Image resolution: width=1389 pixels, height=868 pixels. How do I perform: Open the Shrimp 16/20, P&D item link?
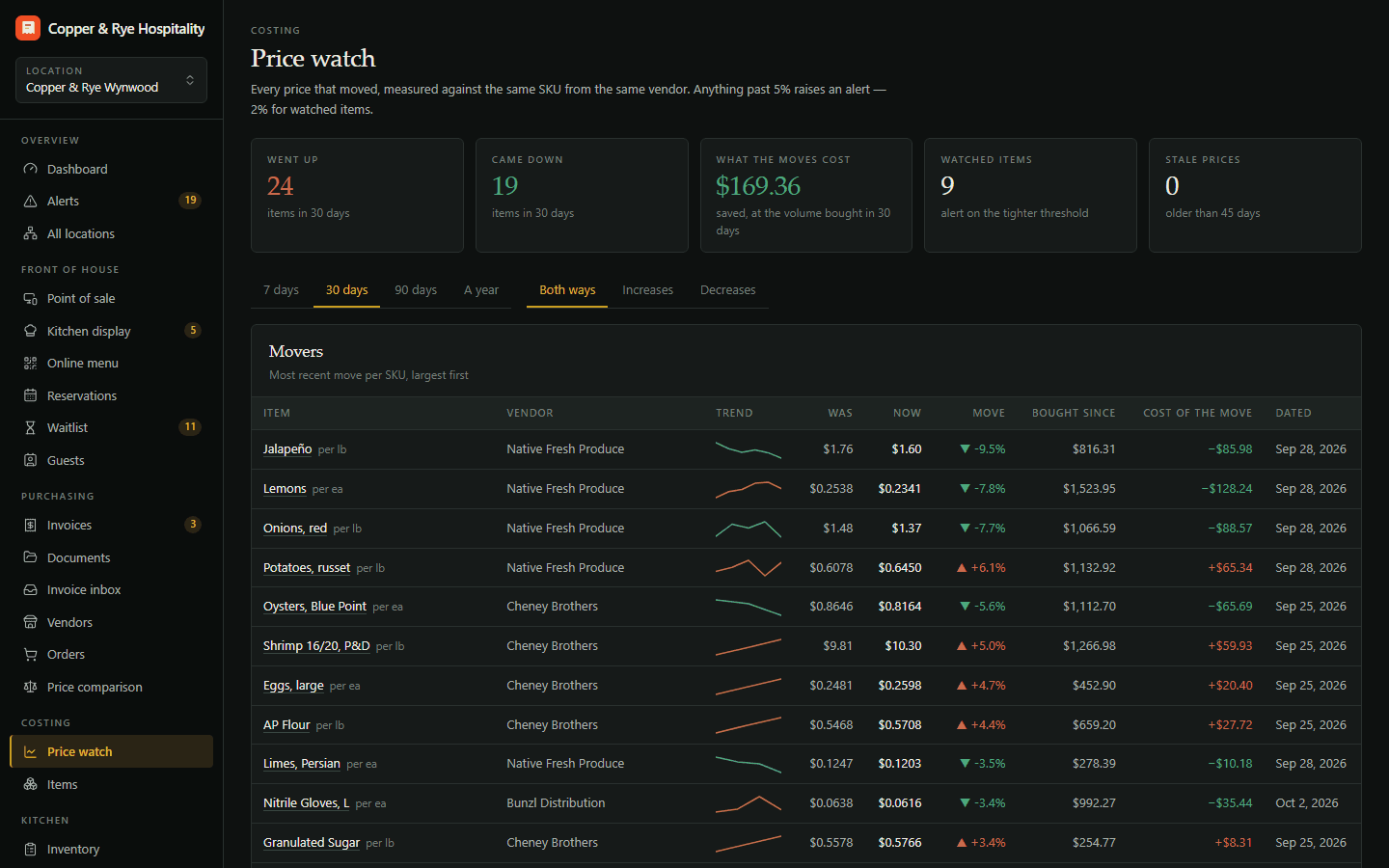point(316,646)
